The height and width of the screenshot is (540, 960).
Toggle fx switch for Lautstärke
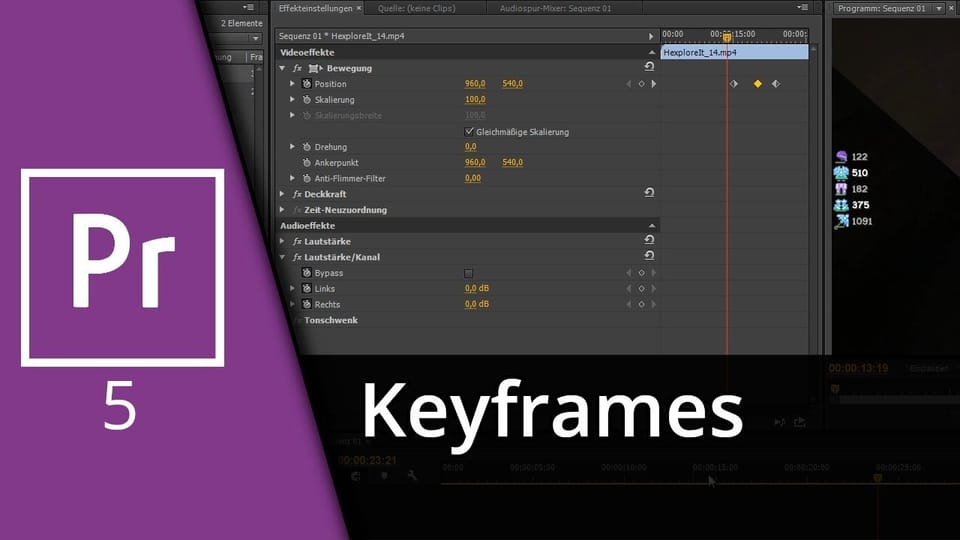coord(297,242)
